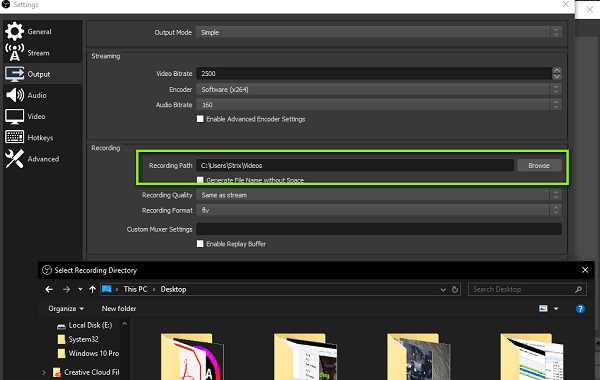This screenshot has width=600, height=380.
Task: Click the Video Bitrate field
Action: (374, 73)
